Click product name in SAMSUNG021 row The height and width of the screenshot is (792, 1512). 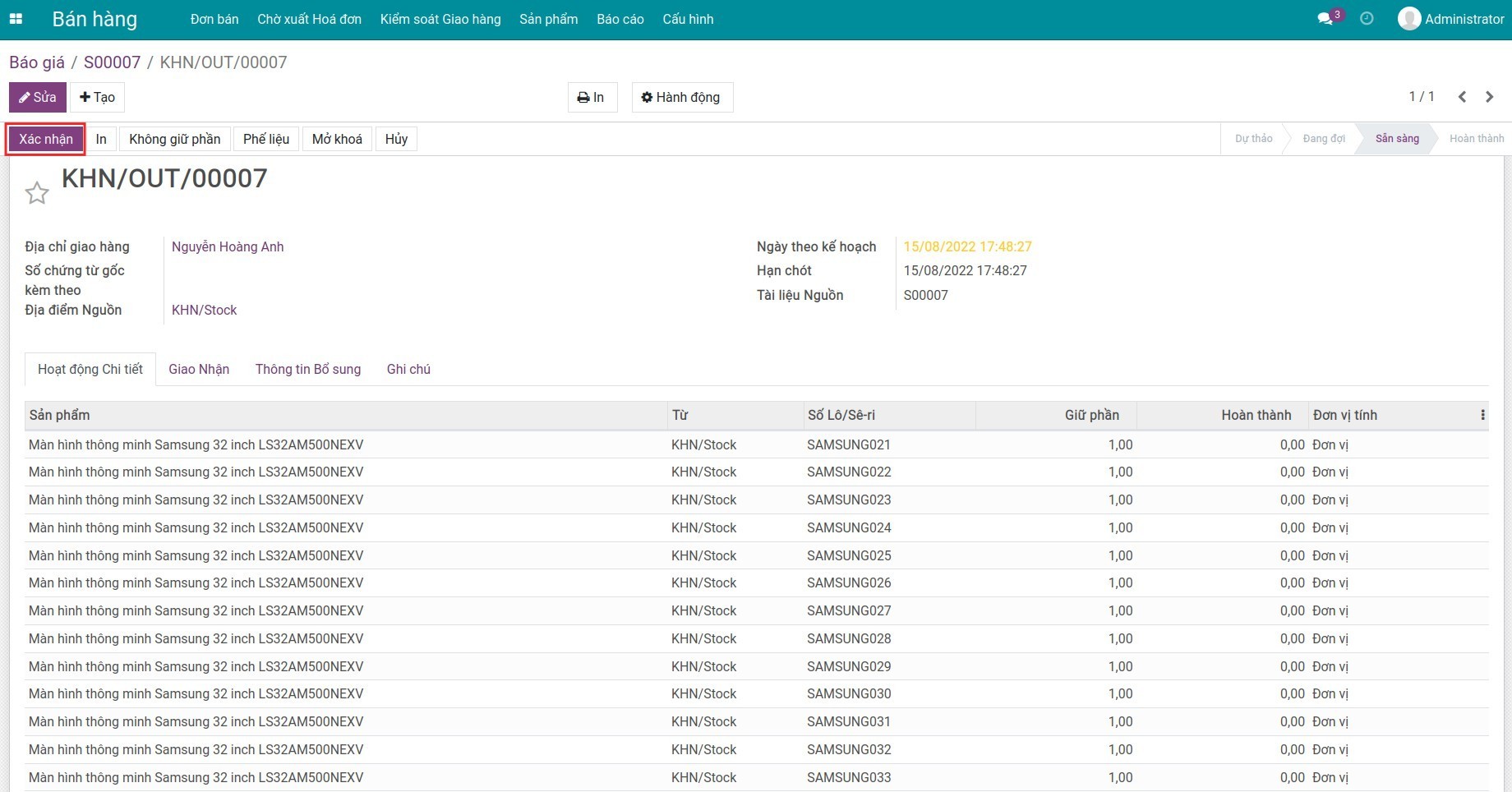pyautogui.click(x=196, y=444)
